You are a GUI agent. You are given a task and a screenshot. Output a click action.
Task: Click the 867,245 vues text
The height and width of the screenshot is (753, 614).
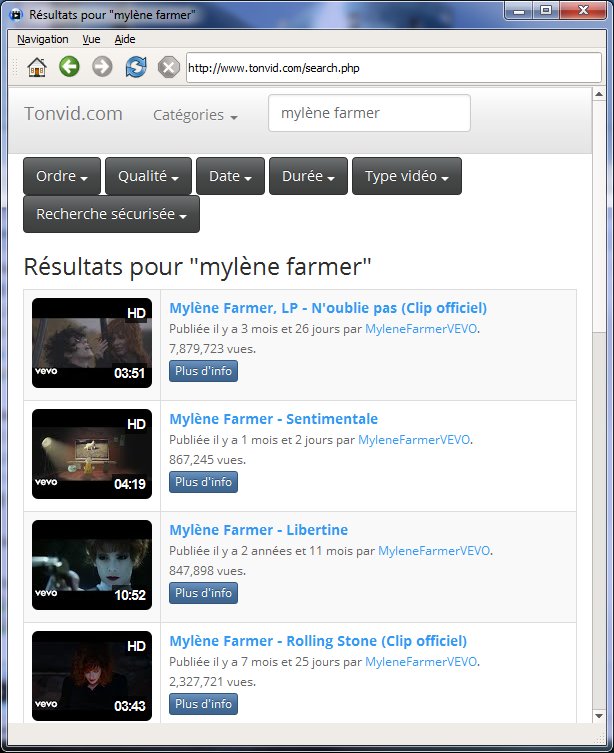point(207,460)
